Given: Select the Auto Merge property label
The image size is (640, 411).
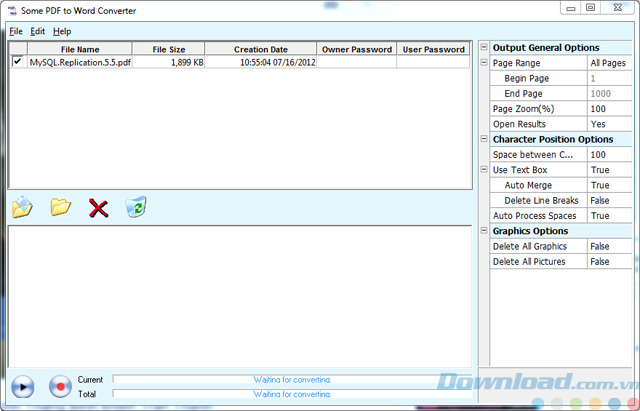Looking at the screenshot, I should (528, 185).
